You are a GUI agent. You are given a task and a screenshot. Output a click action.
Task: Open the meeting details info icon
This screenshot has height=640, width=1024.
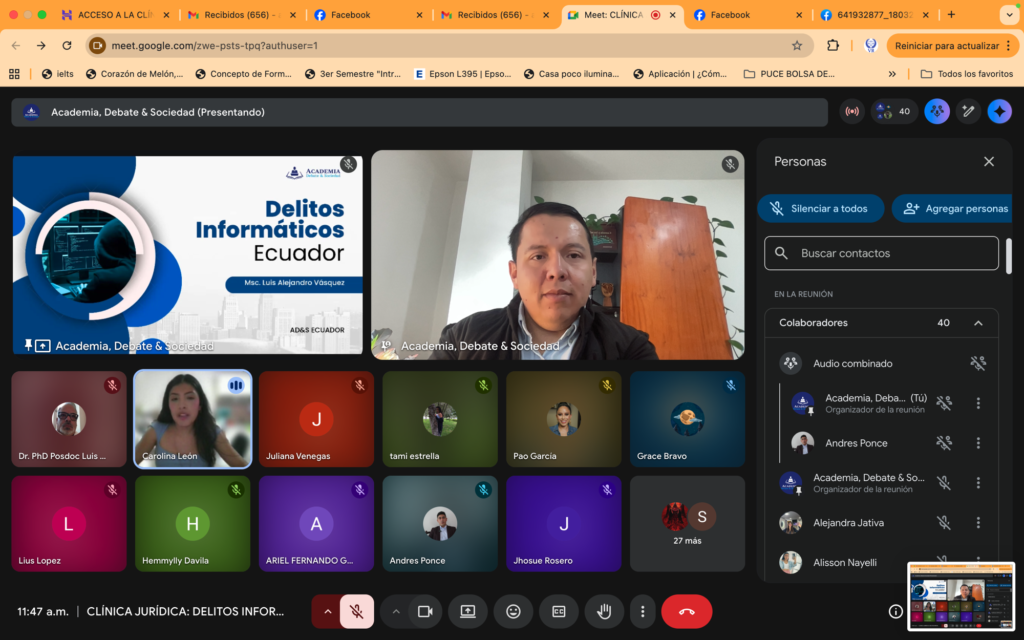click(896, 611)
